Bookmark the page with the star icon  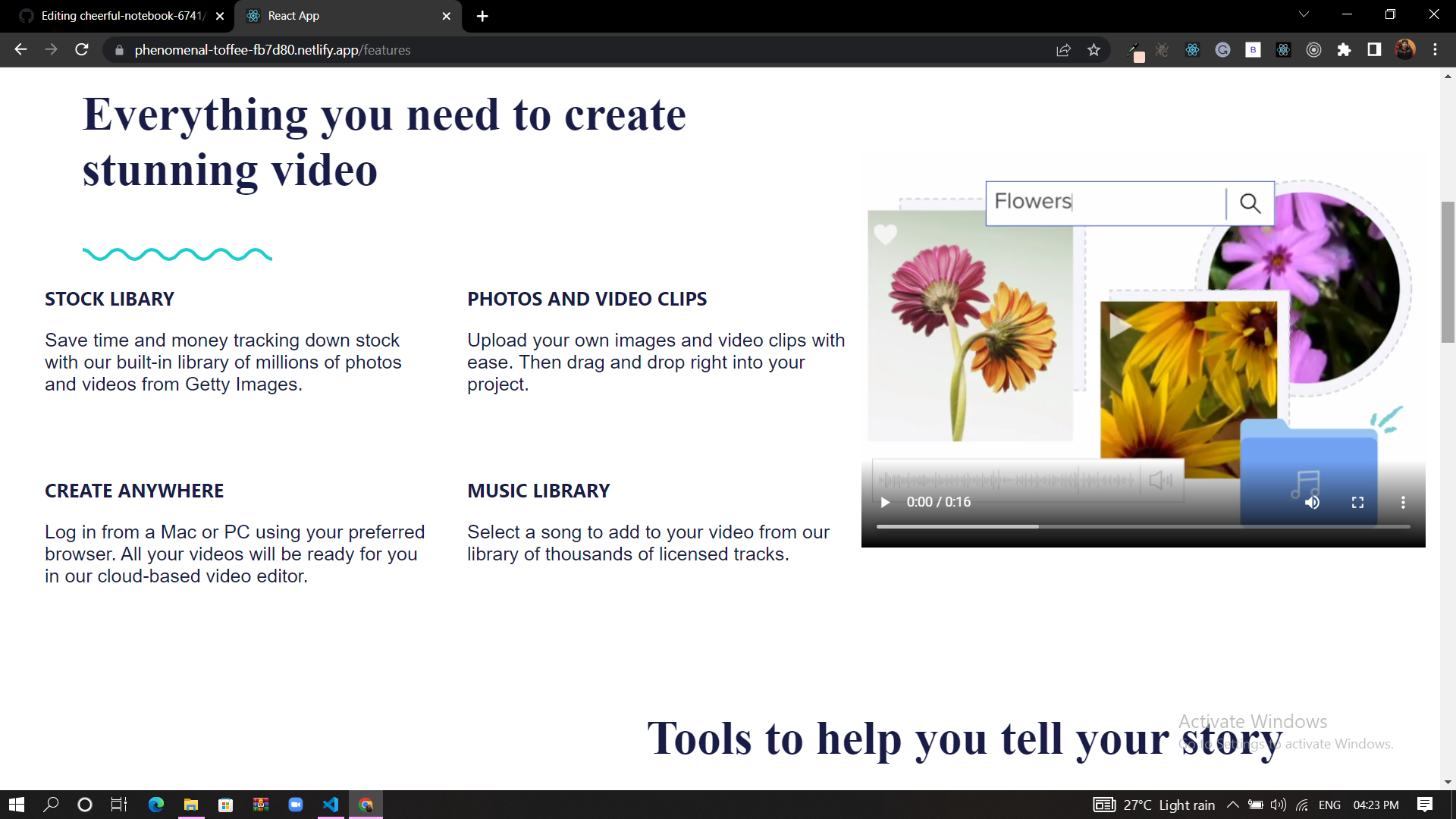[1094, 49]
